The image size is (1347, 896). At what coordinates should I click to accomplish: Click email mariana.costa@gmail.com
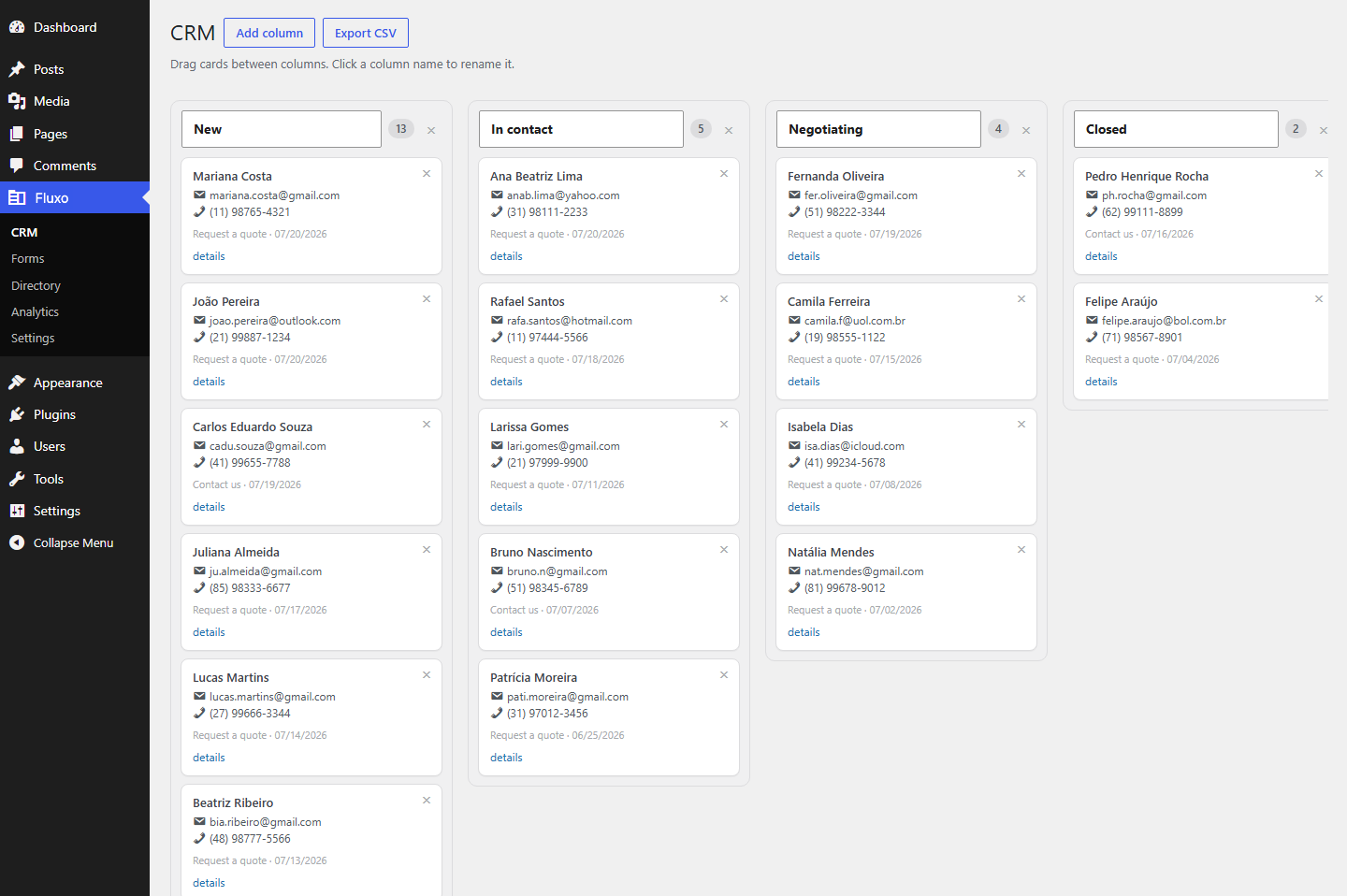coord(274,195)
